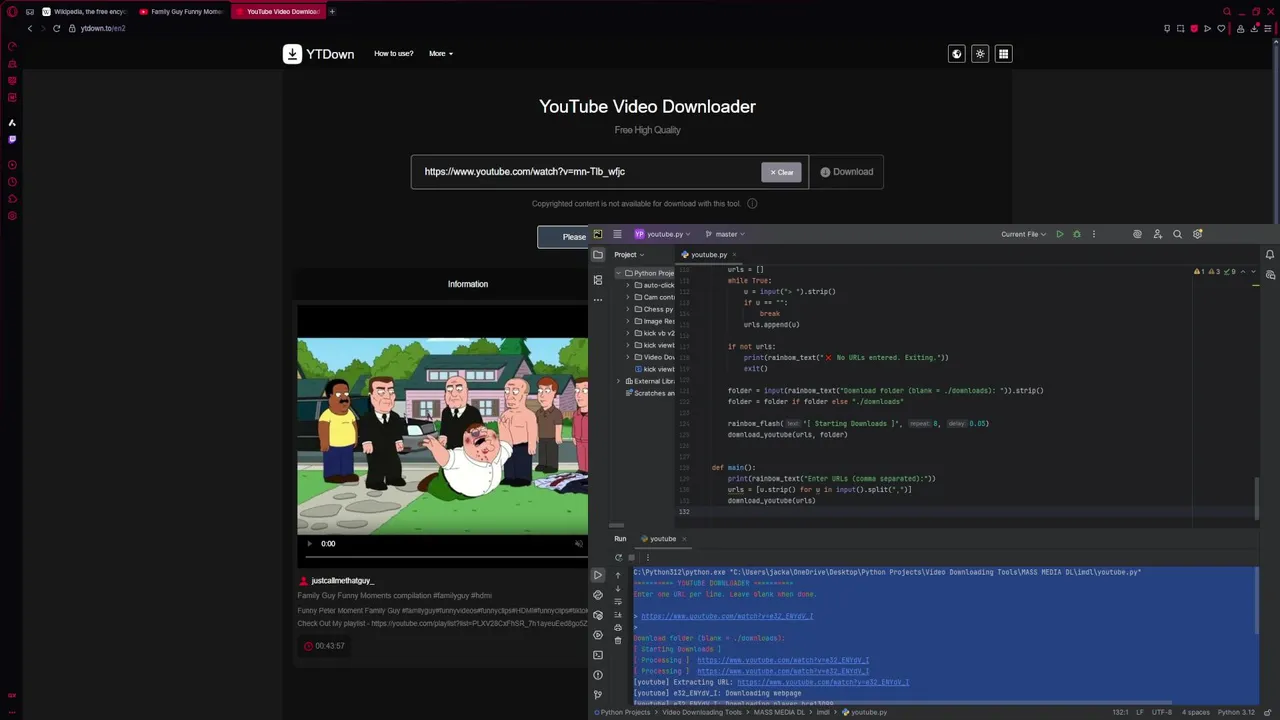The image size is (1280, 720).
Task: Open Opera sidebar history clock icon
Action: coord(12,182)
